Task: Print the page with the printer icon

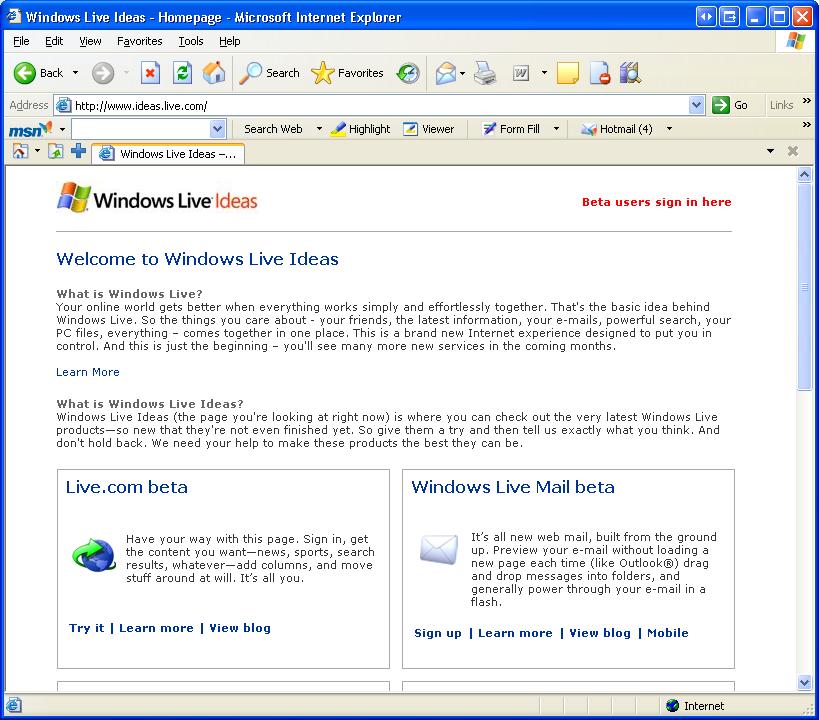Action: click(x=485, y=73)
